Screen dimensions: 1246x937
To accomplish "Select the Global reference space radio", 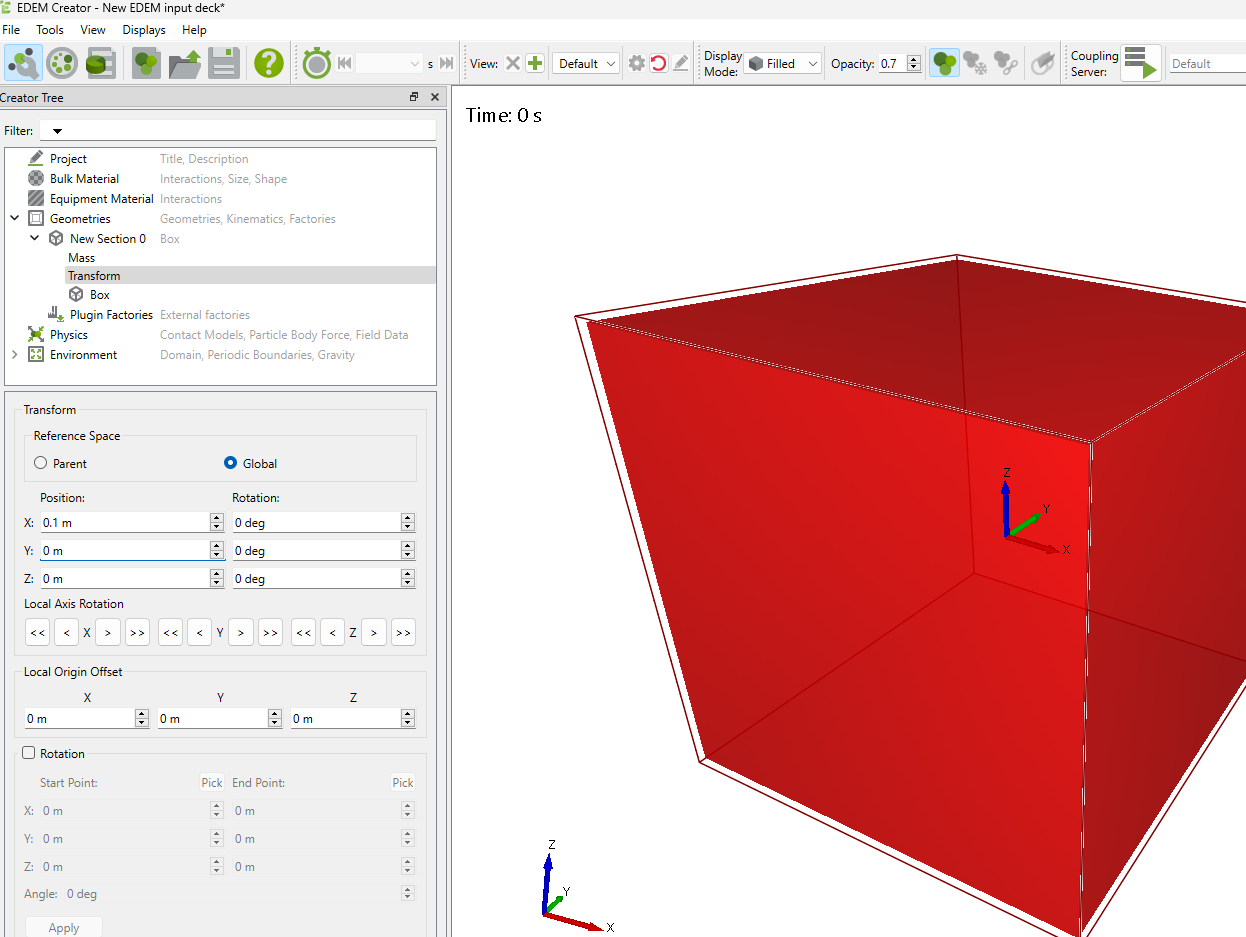I will pyautogui.click(x=231, y=463).
